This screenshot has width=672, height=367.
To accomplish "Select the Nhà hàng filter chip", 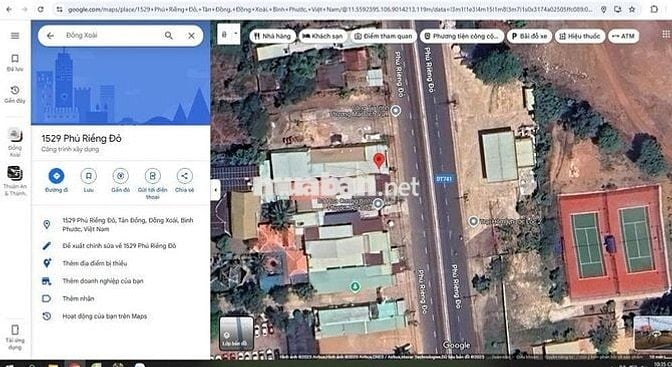I will coord(273,36).
